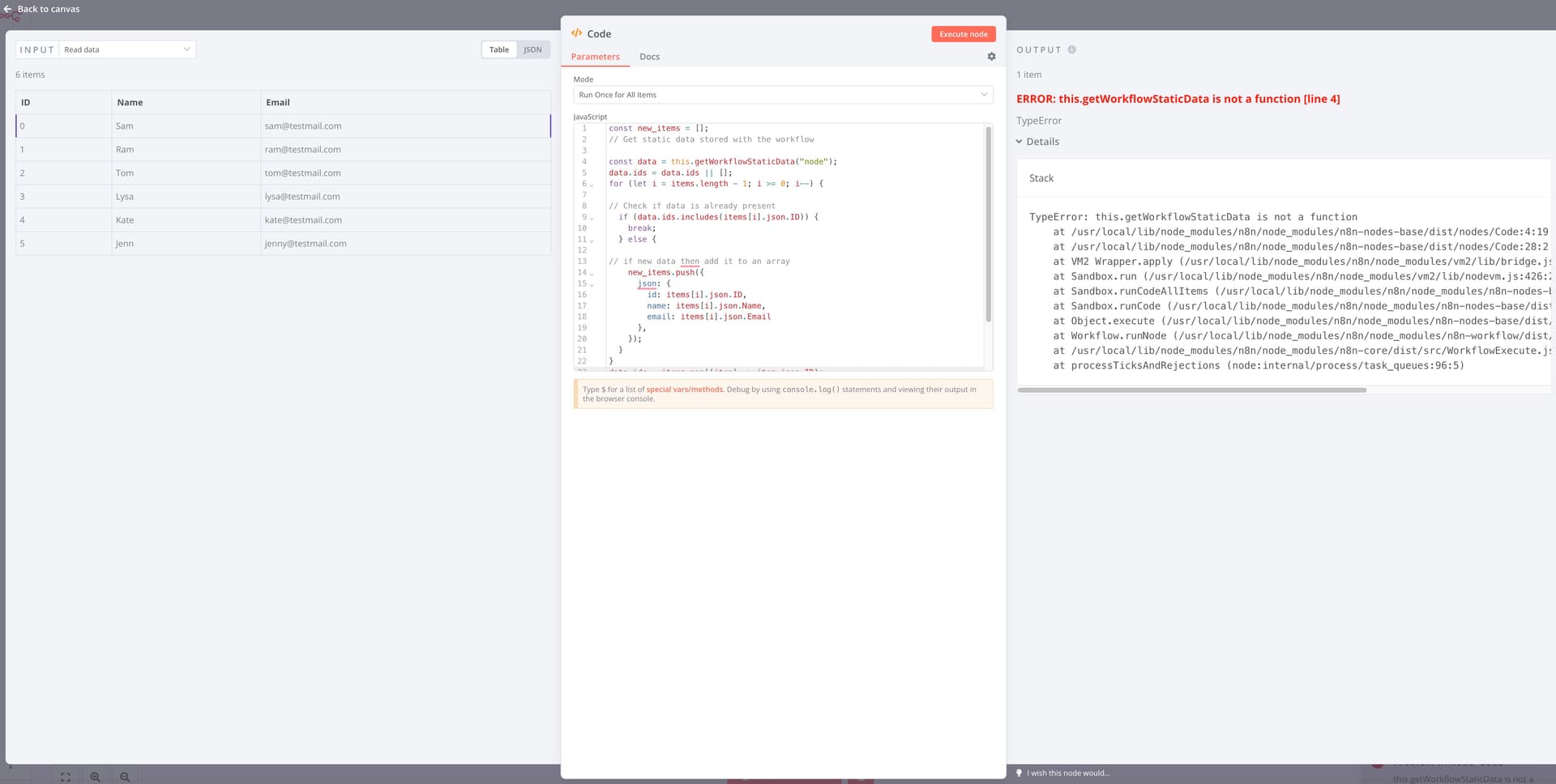Click the OUTPUT info icon
1556x784 pixels.
[x=1071, y=49]
